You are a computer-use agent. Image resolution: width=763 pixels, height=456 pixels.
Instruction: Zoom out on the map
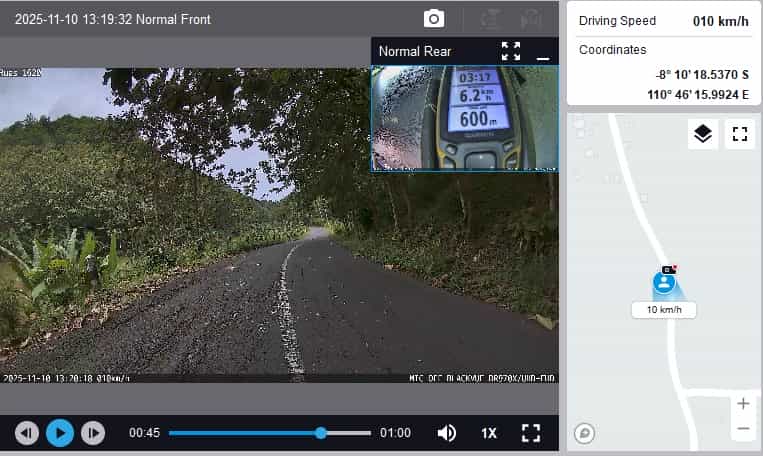point(742,429)
